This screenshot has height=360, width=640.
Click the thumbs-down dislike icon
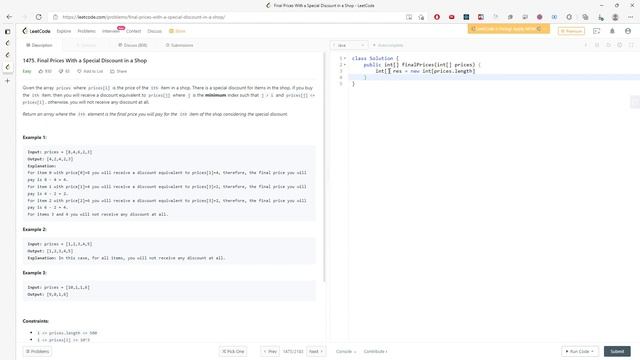tap(61, 71)
